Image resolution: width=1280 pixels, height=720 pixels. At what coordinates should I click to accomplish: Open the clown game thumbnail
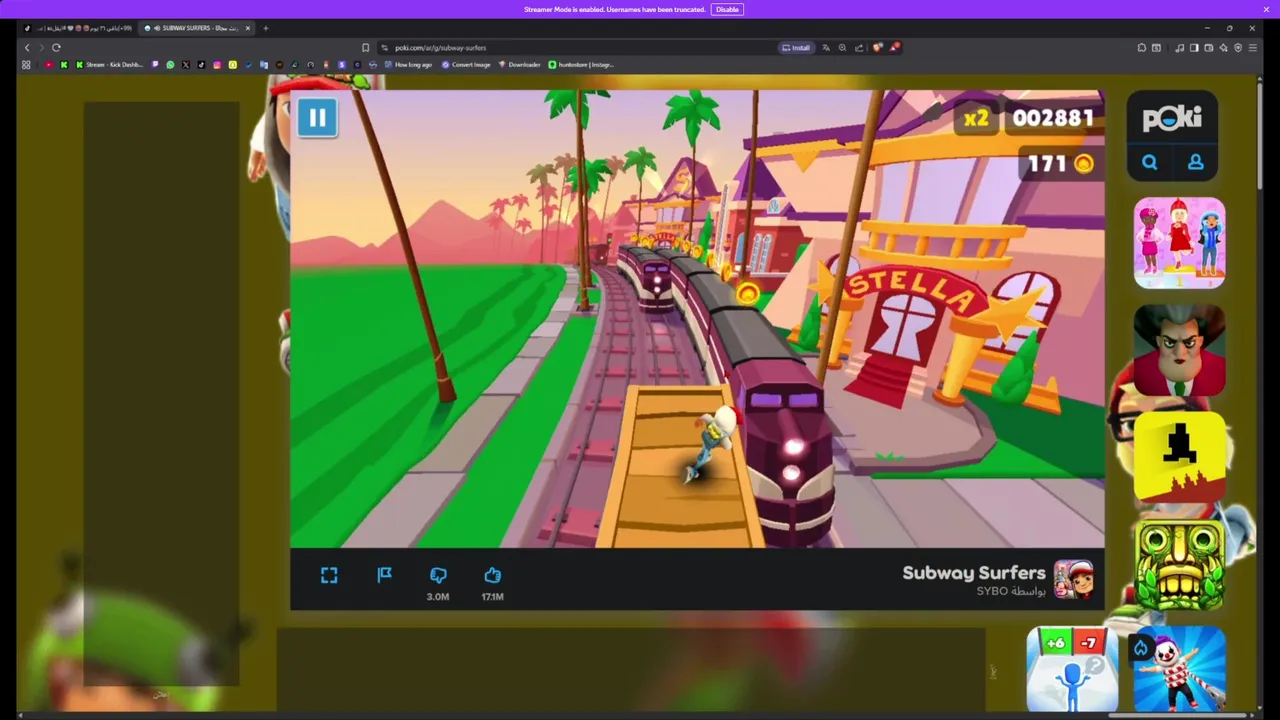pyautogui.click(x=1179, y=668)
